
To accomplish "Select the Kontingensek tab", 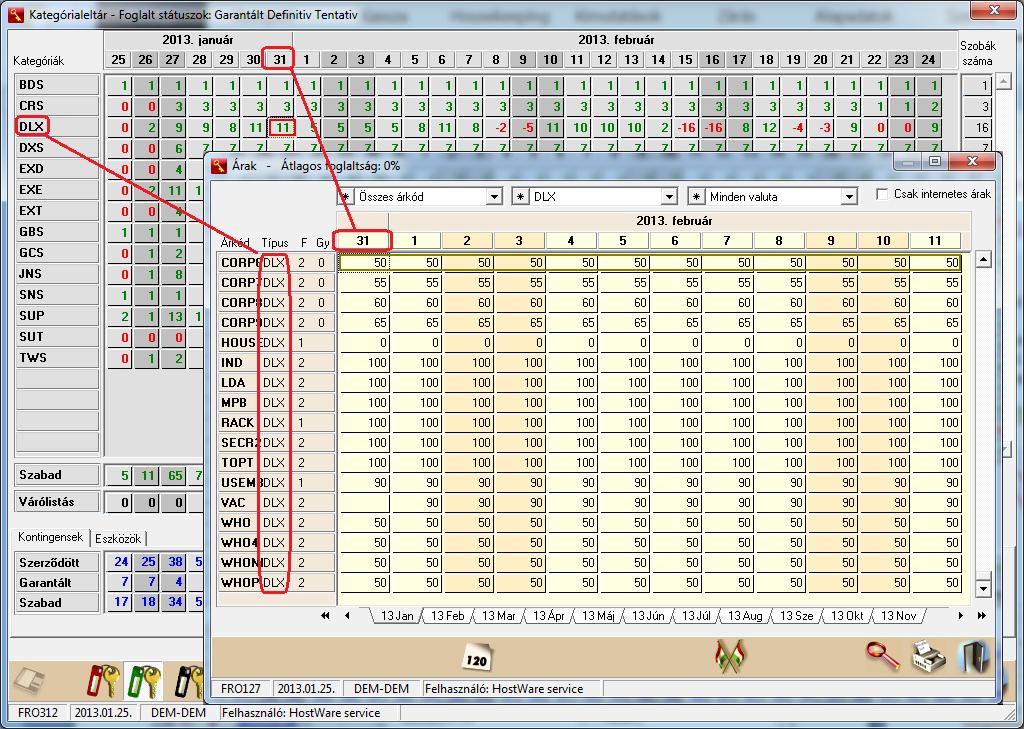I will (x=50, y=537).
